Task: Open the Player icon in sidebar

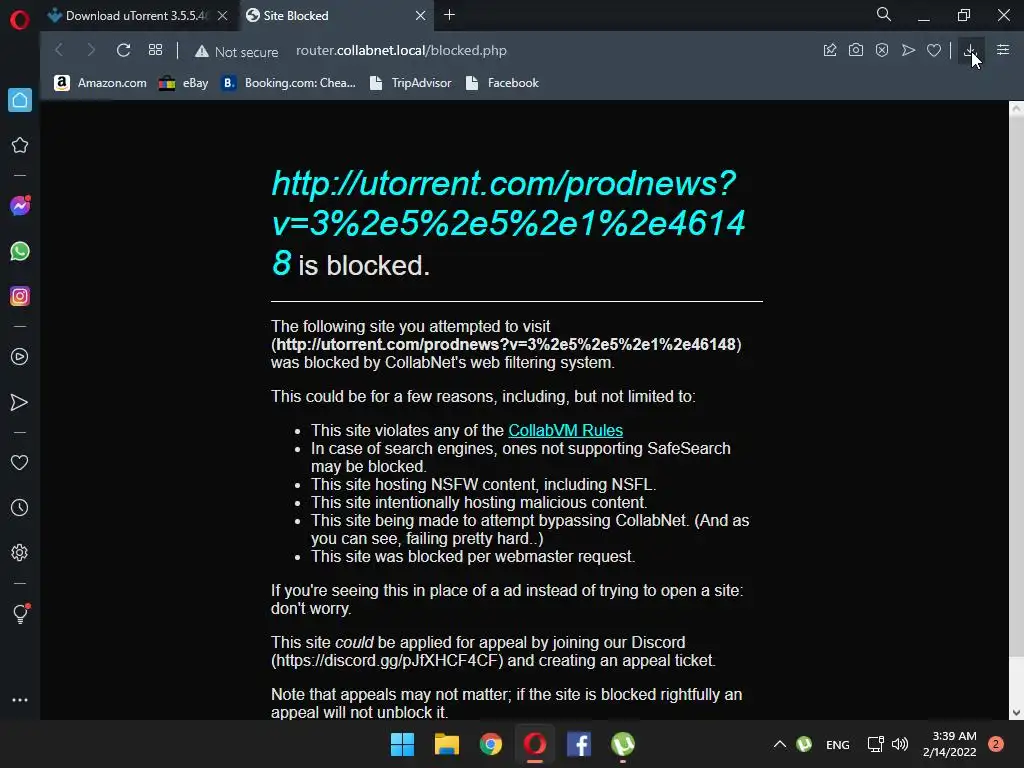Action: [20, 357]
